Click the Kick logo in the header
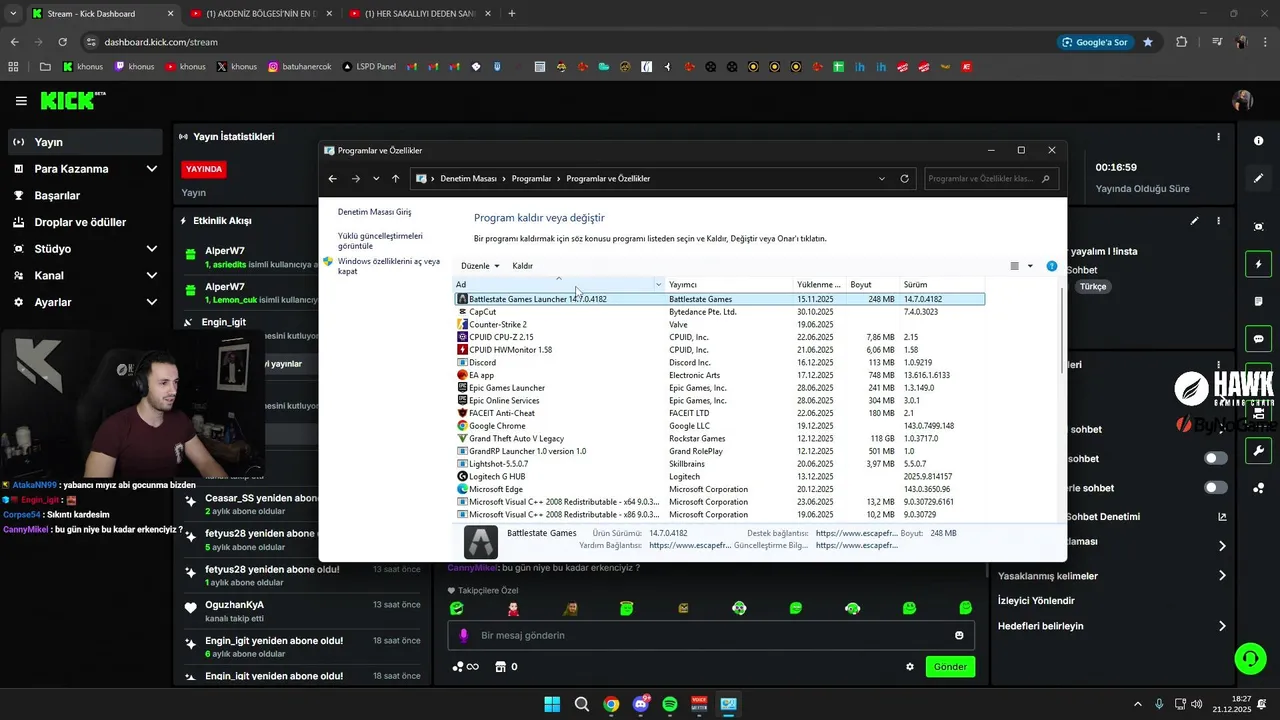The width and height of the screenshot is (1280, 720). click(x=72, y=100)
